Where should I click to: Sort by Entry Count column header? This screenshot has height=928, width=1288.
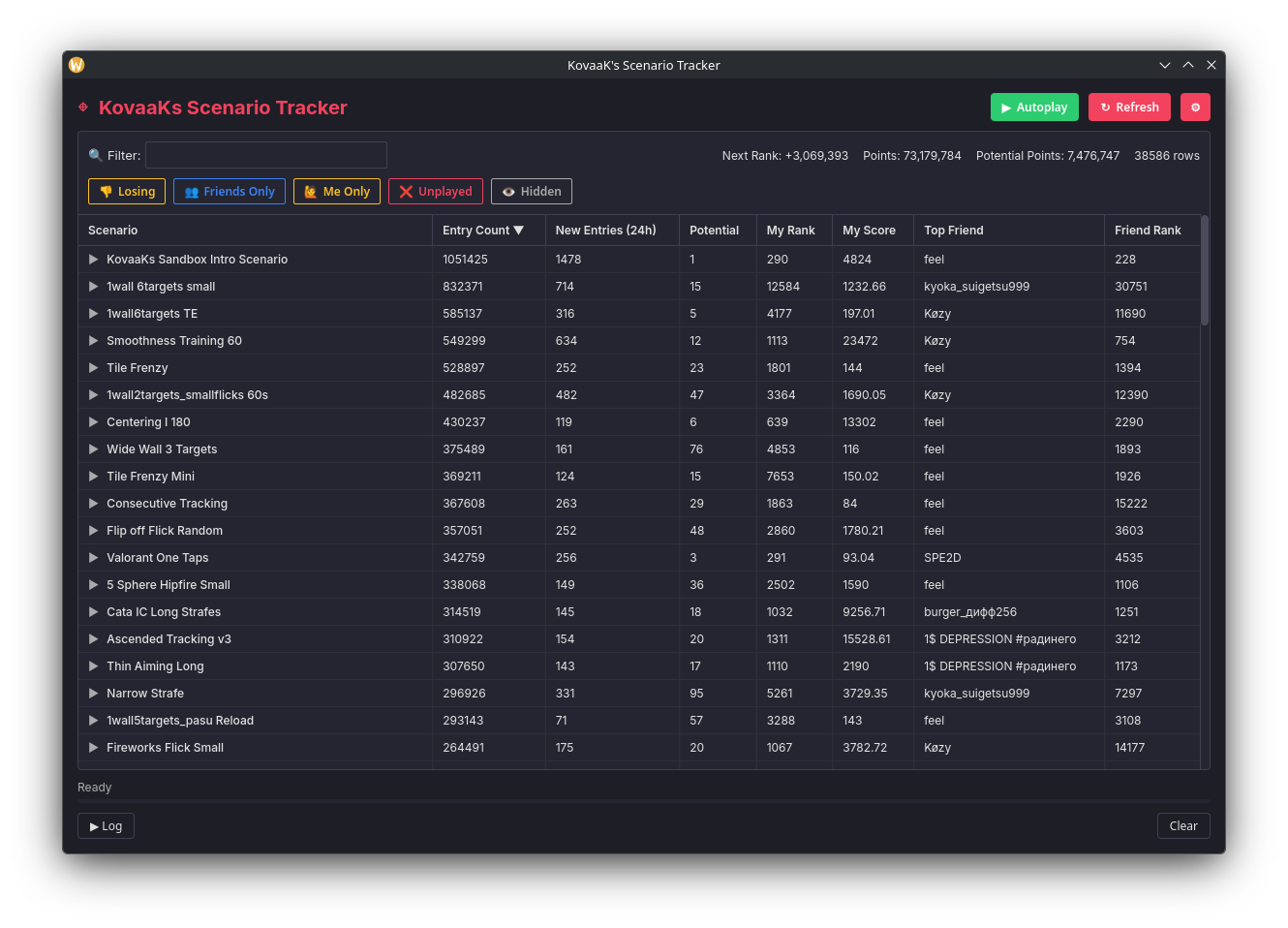488,231
